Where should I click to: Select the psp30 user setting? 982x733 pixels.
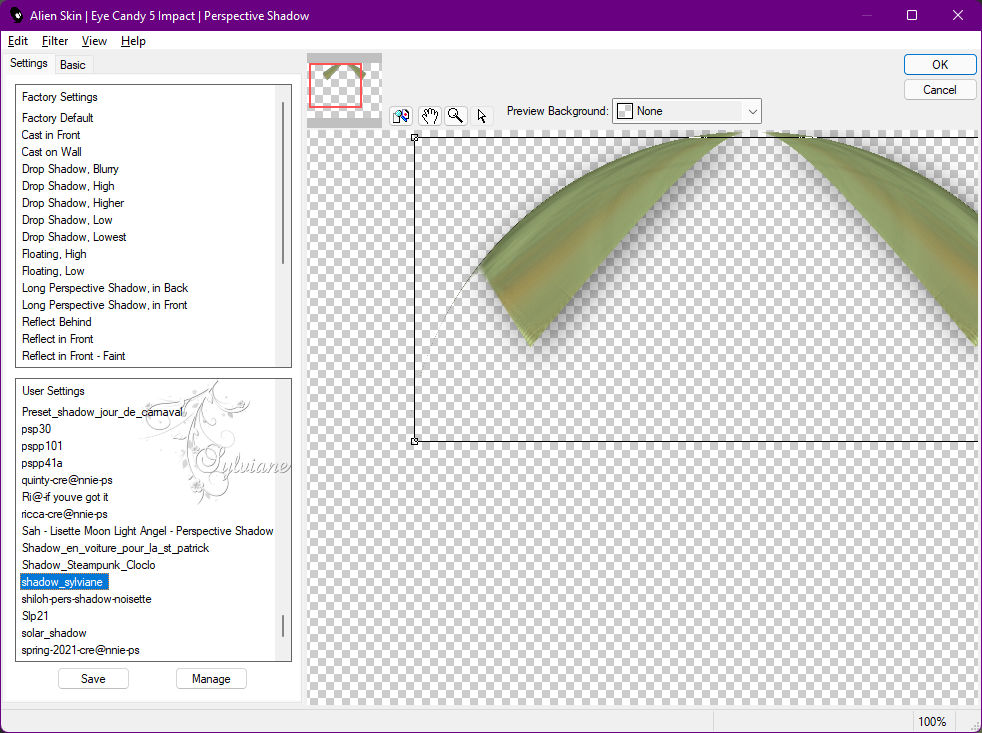click(x=36, y=429)
